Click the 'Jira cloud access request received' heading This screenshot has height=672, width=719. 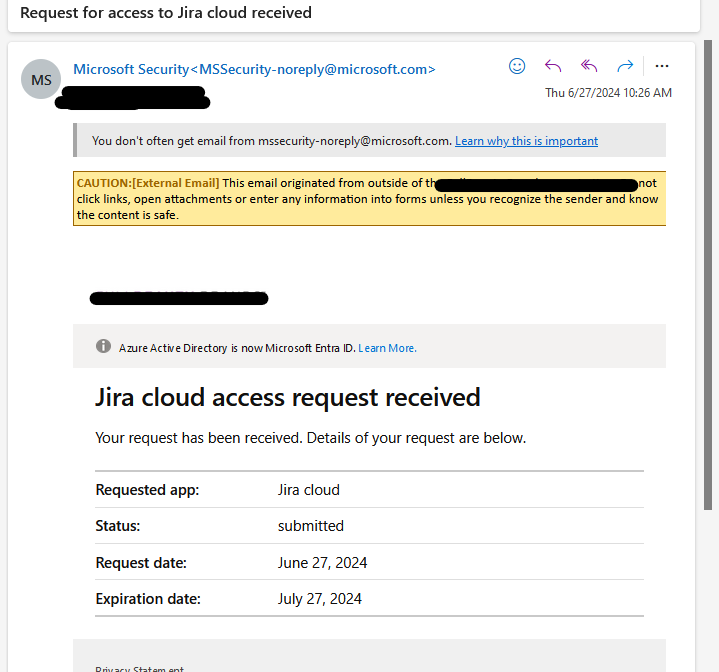(288, 397)
